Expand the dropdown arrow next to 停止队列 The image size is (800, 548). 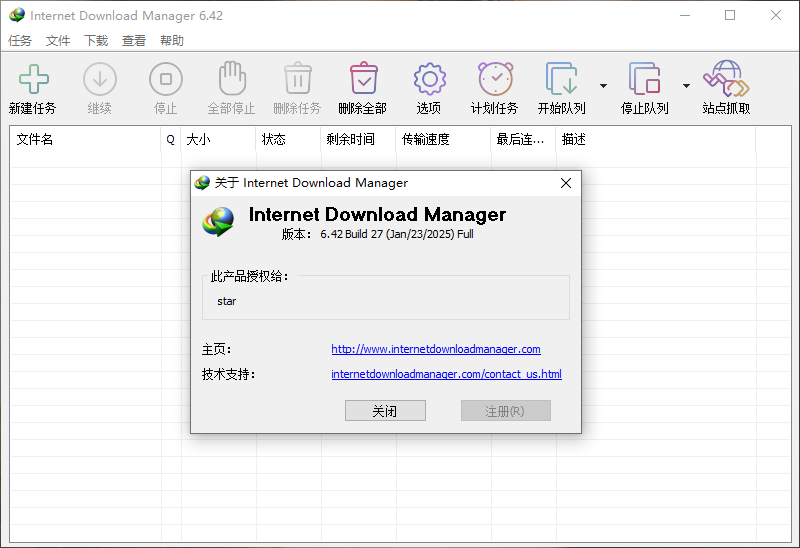coord(687,86)
